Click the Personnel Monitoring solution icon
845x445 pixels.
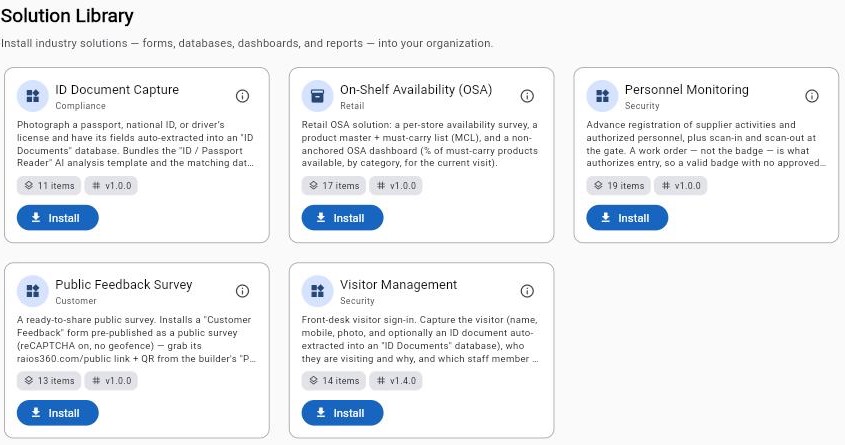[x=602, y=96]
